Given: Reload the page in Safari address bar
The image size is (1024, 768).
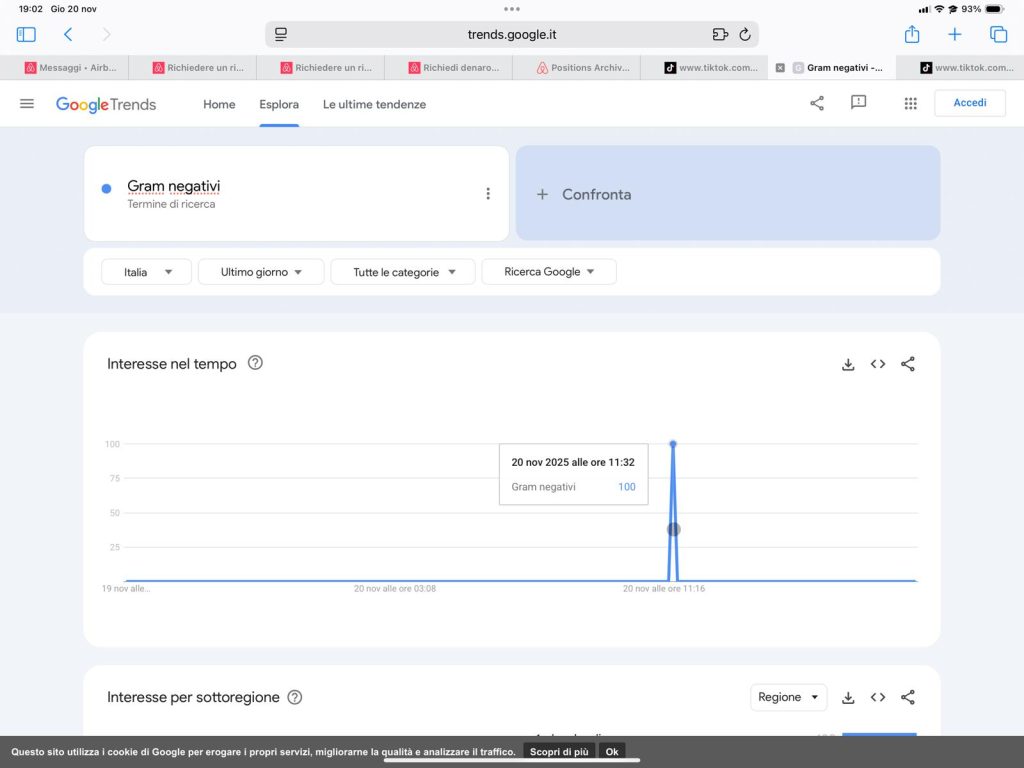Looking at the screenshot, I should (745, 34).
